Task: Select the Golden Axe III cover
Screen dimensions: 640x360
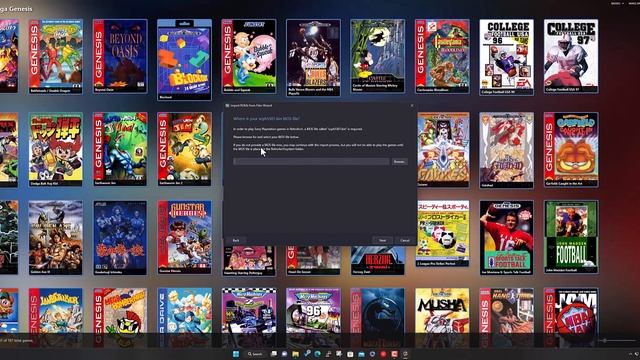Action: click(56, 238)
